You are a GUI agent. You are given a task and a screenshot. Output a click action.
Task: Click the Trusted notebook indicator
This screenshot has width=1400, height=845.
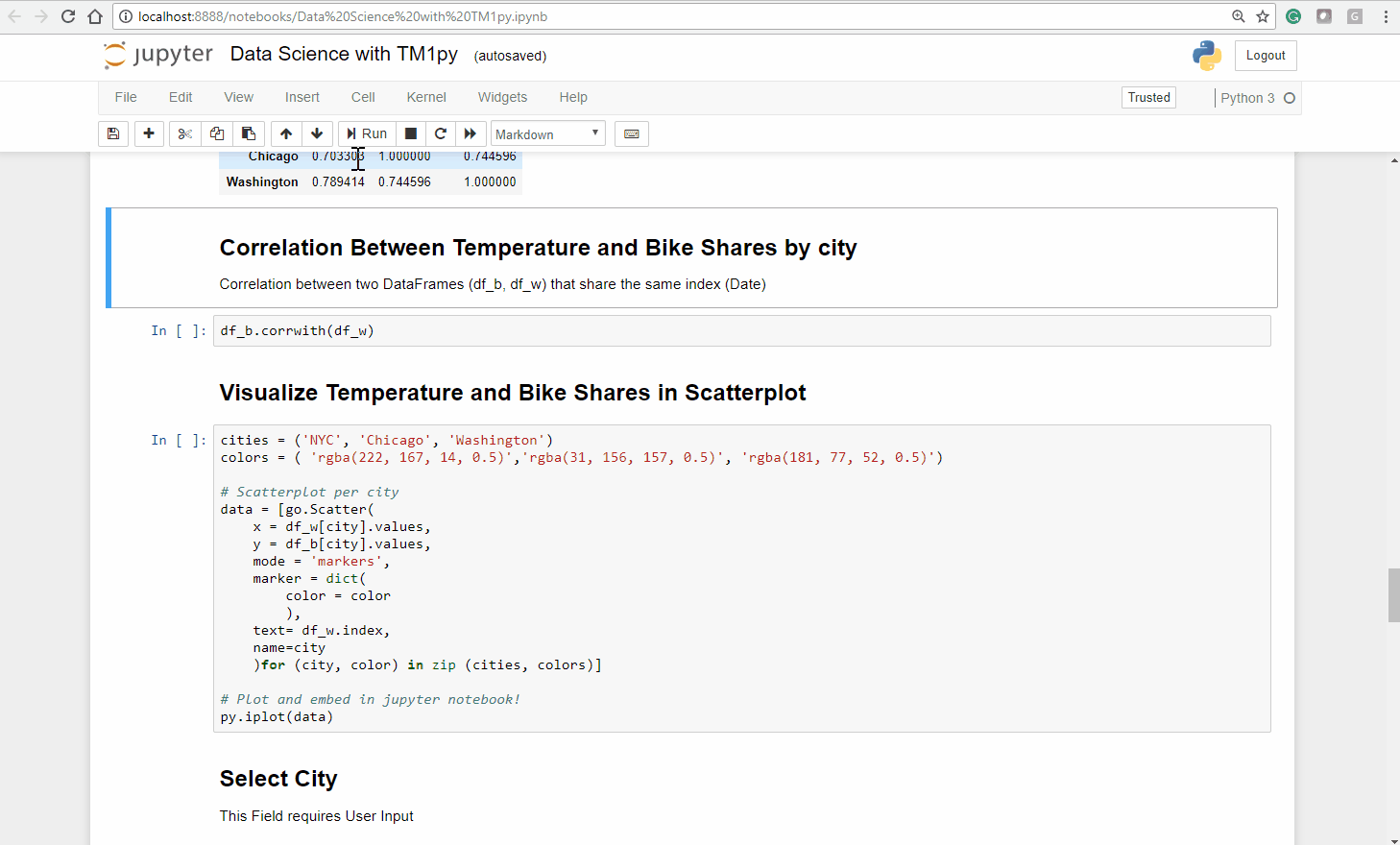[x=1148, y=97]
